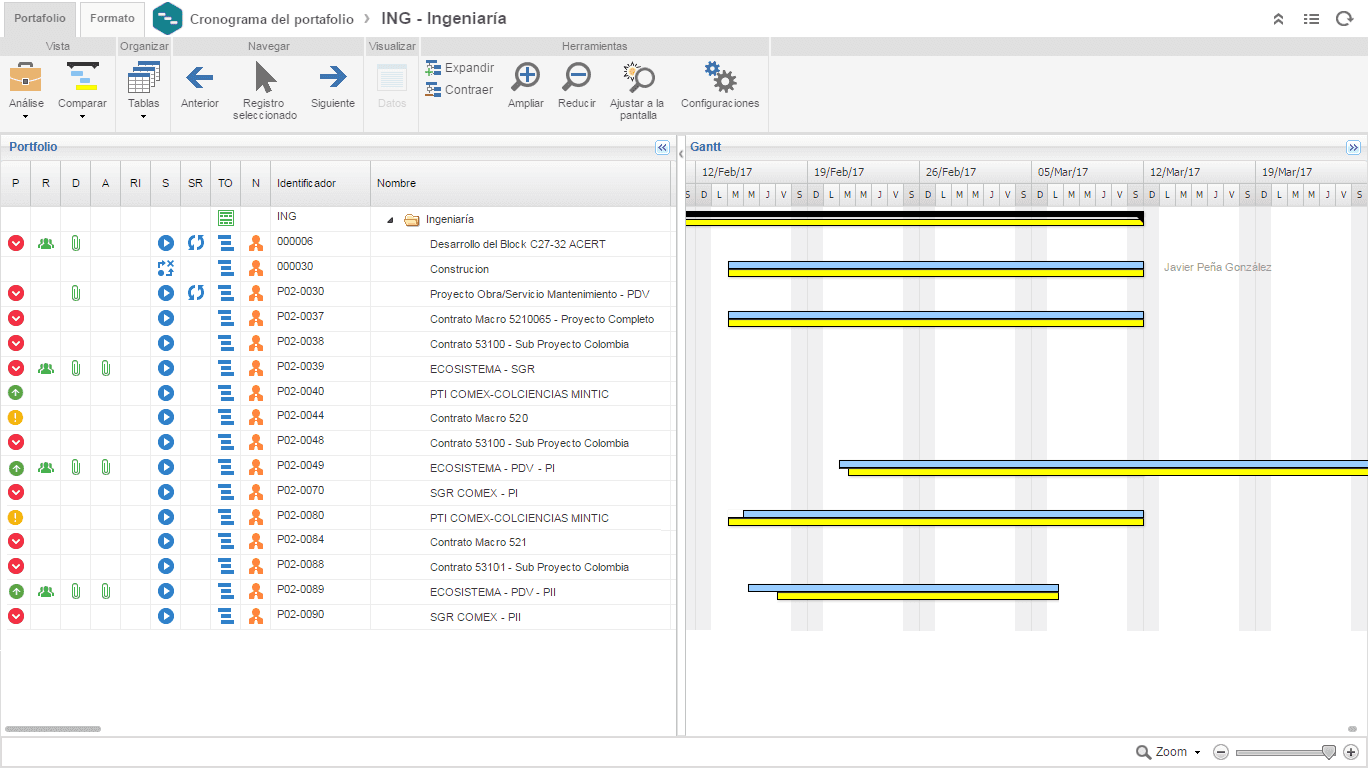Click the Gantt bar for ECOSISTEMA - PDV - PII
This screenshot has width=1368, height=768.
(903, 592)
